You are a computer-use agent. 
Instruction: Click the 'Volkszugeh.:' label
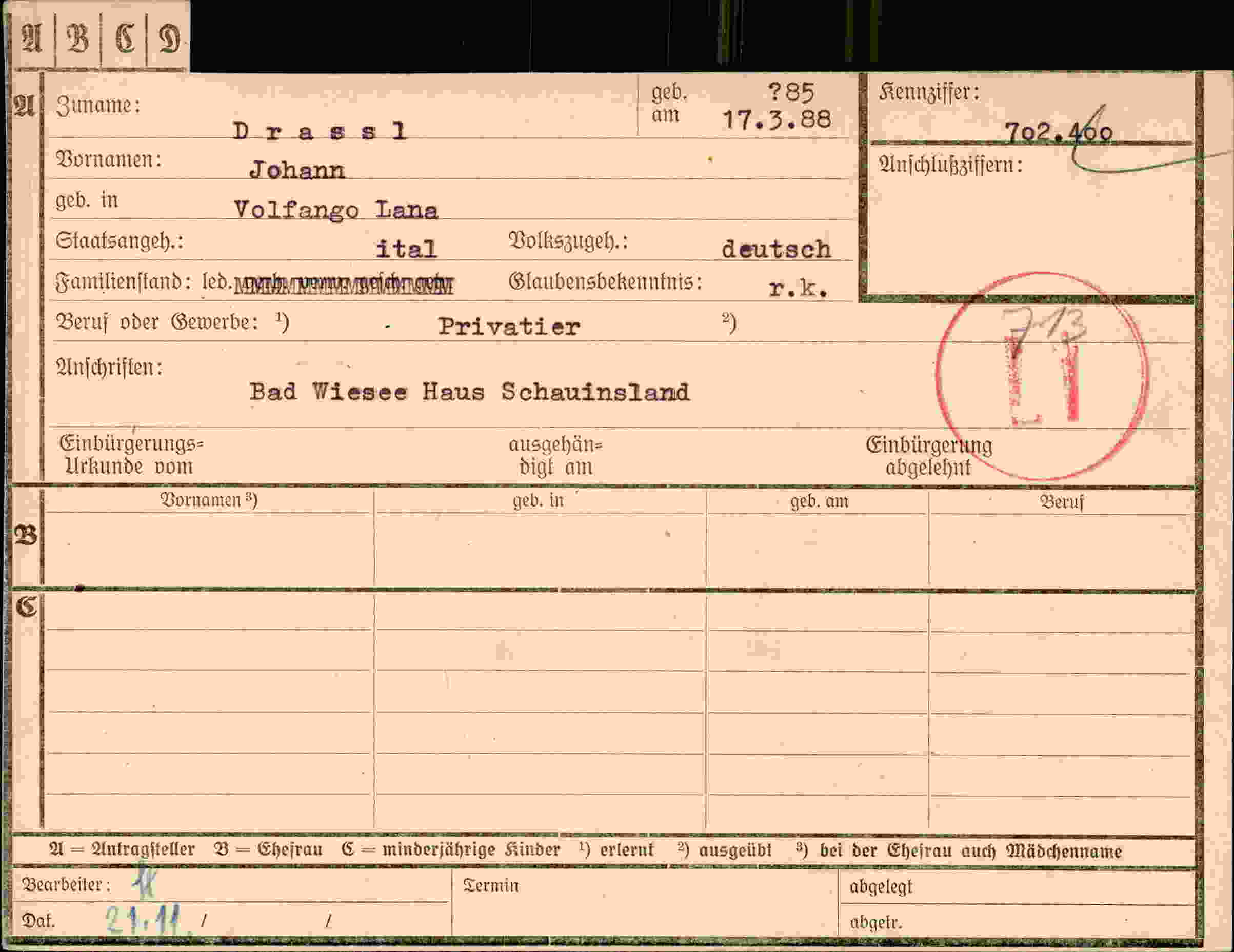tap(568, 241)
